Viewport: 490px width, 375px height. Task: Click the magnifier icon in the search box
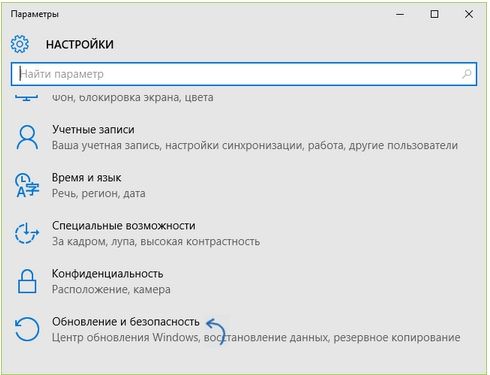(x=467, y=74)
